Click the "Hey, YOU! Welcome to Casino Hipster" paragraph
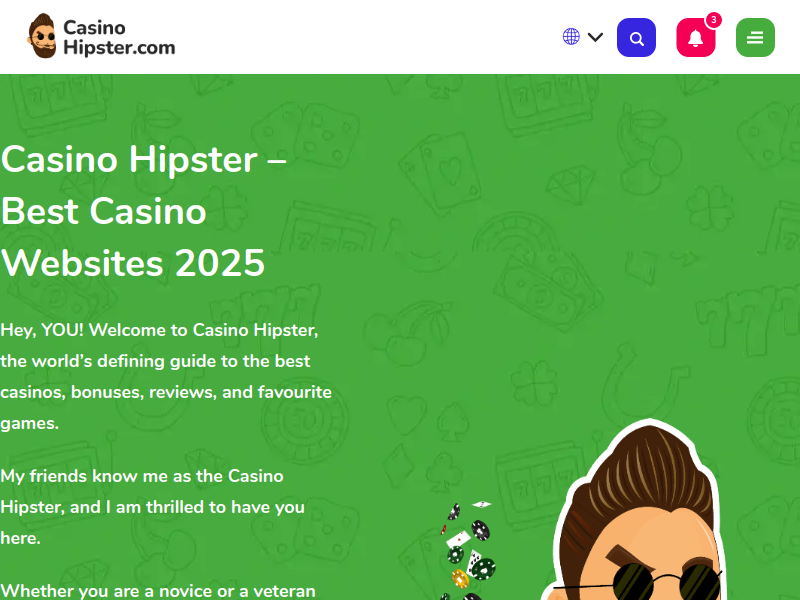Image resolution: width=800 pixels, height=600 pixels. [166, 377]
